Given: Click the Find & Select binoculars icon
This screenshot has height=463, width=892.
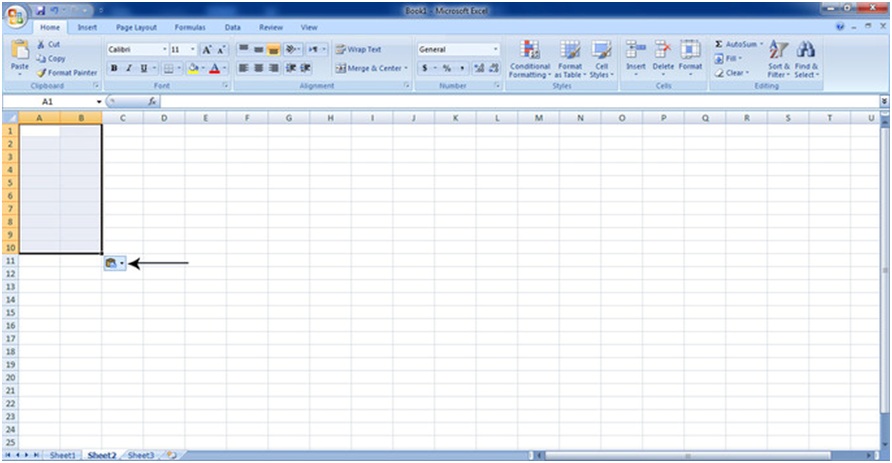Looking at the screenshot, I should [x=806, y=51].
